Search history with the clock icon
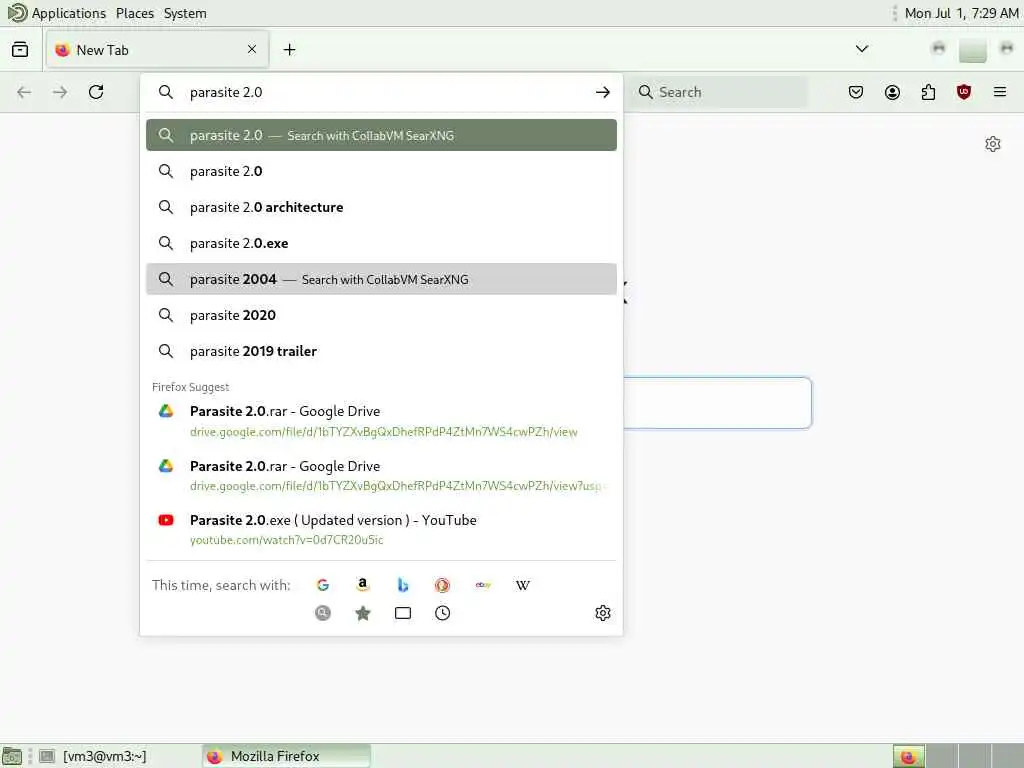 coord(442,613)
